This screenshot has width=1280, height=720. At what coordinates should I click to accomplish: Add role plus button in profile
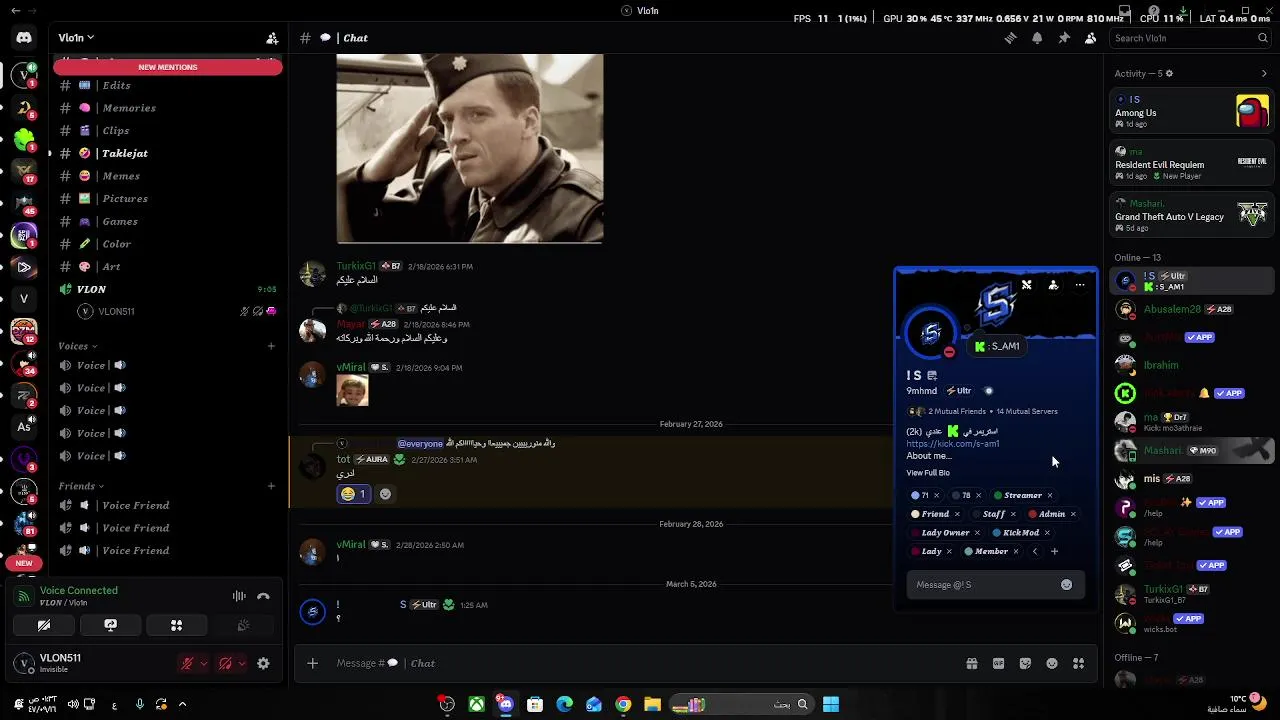pyautogui.click(x=1054, y=551)
